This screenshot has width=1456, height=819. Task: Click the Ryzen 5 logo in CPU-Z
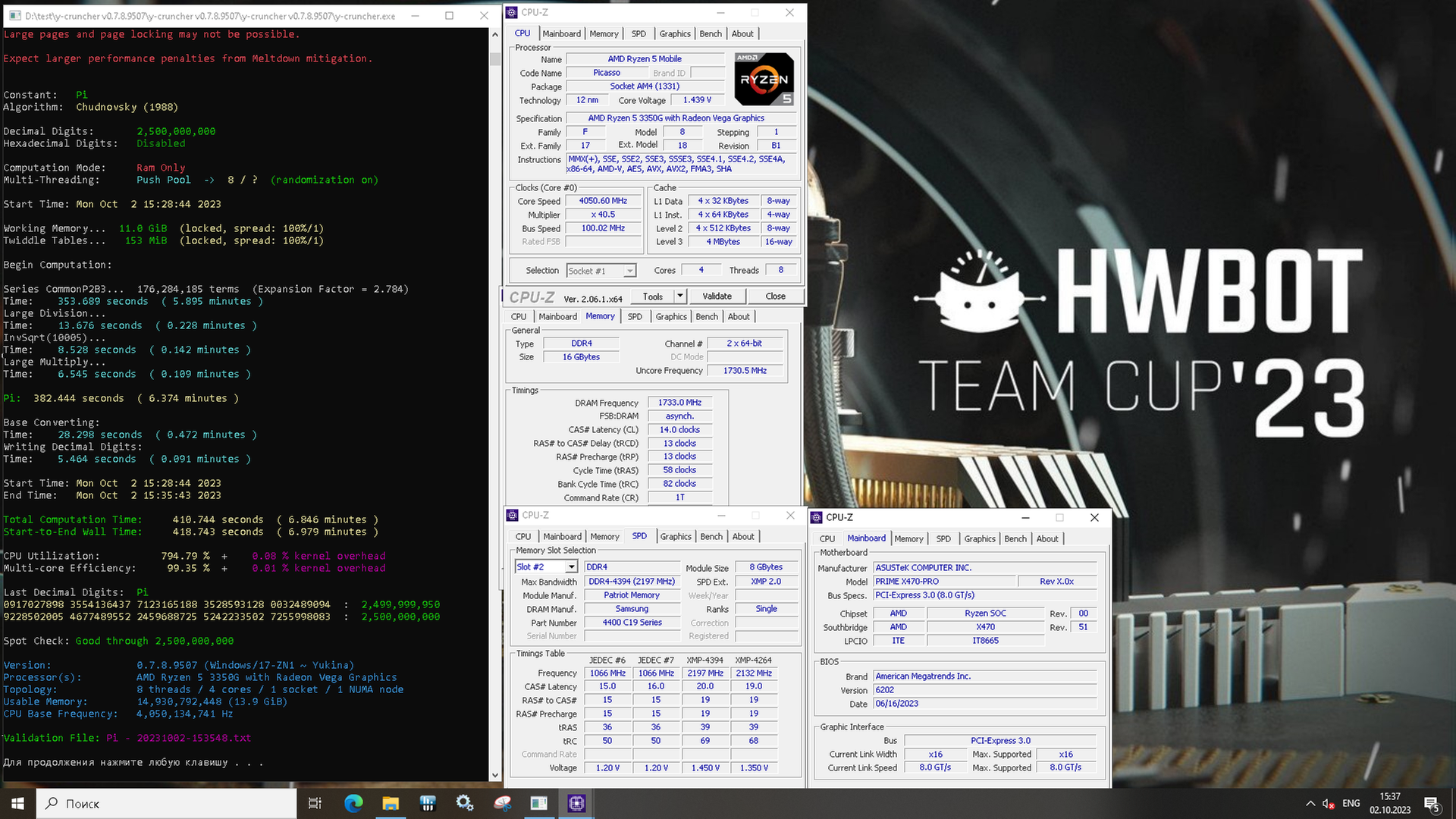764,79
